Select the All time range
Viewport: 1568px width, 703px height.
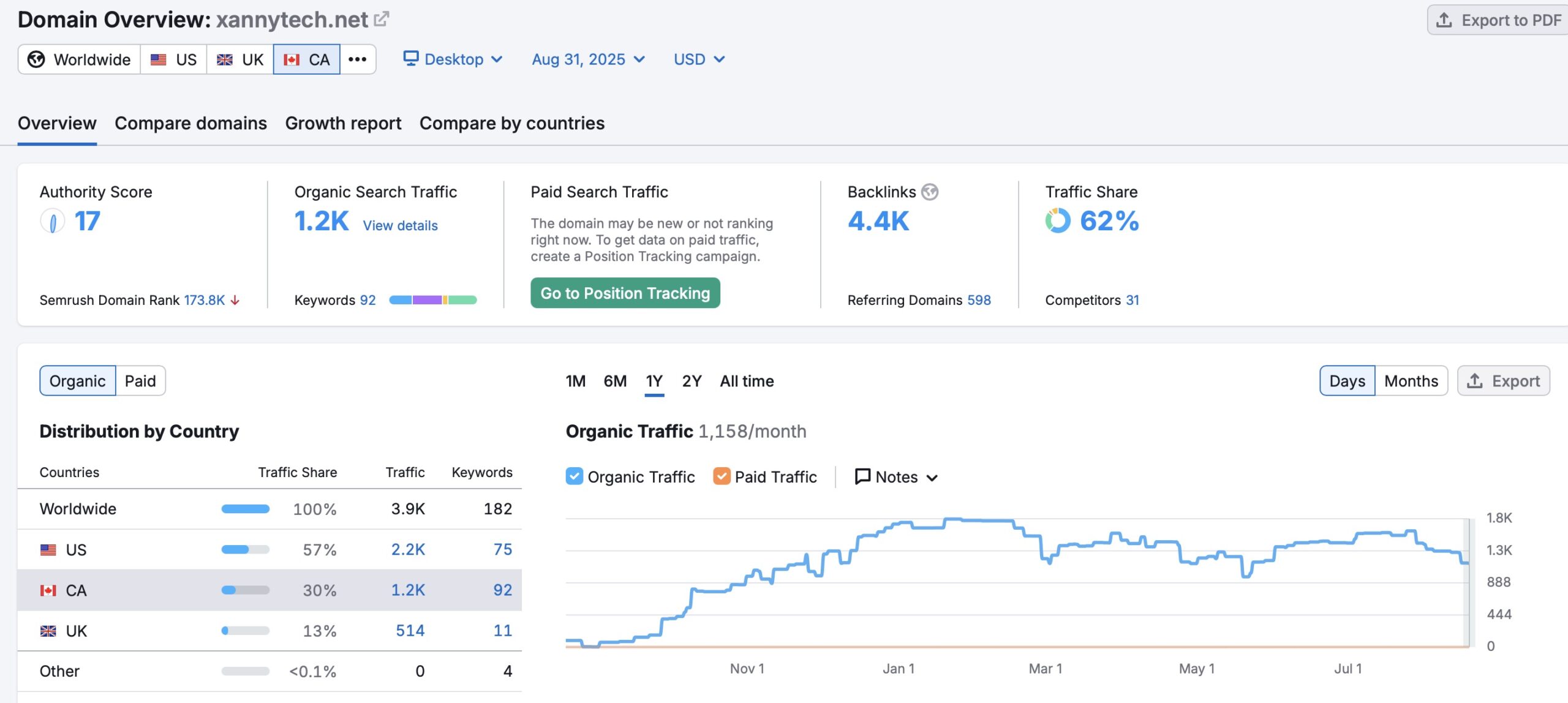point(747,381)
